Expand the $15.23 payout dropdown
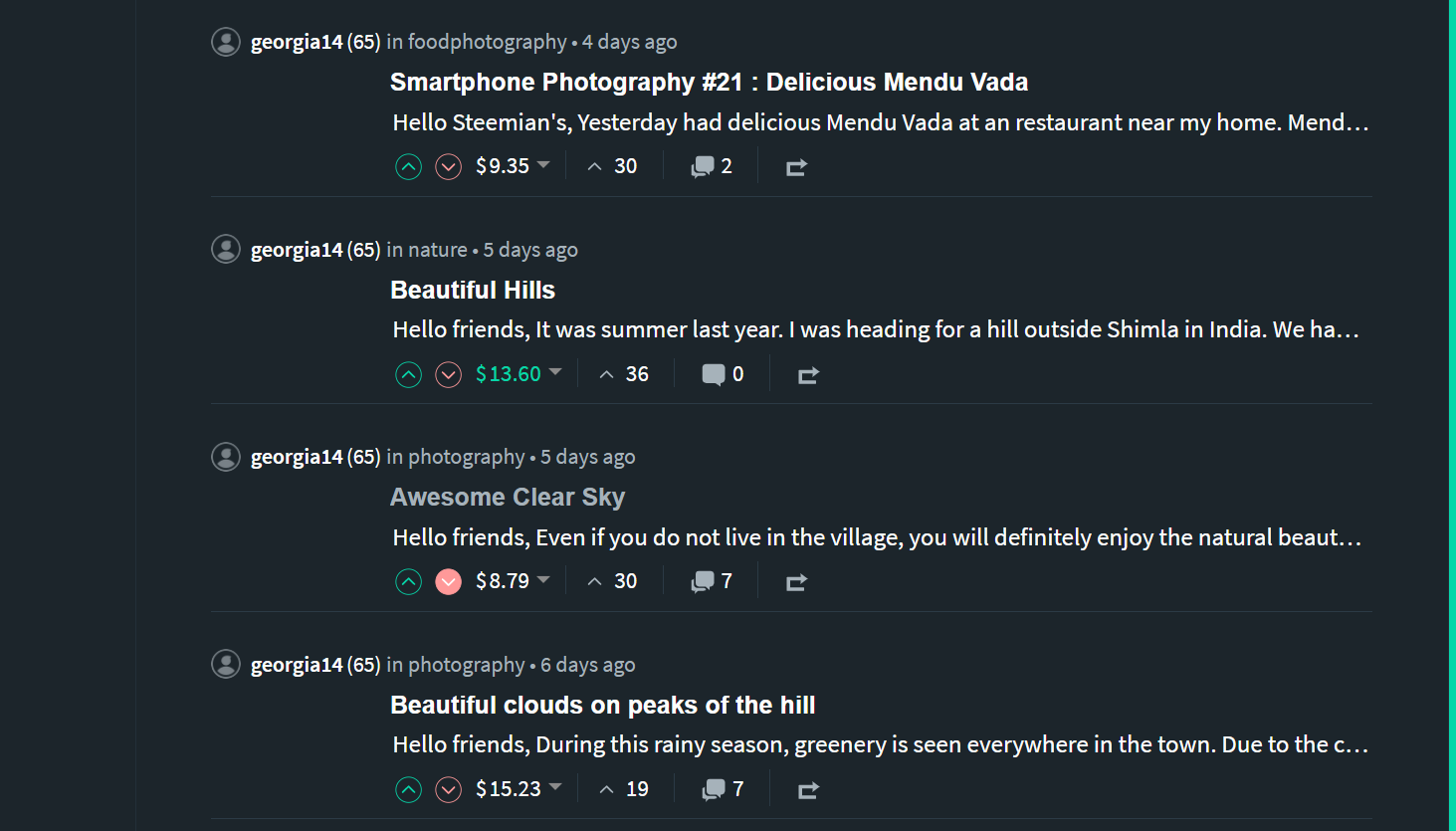Screen dimensions: 1456x831 click(x=555, y=787)
